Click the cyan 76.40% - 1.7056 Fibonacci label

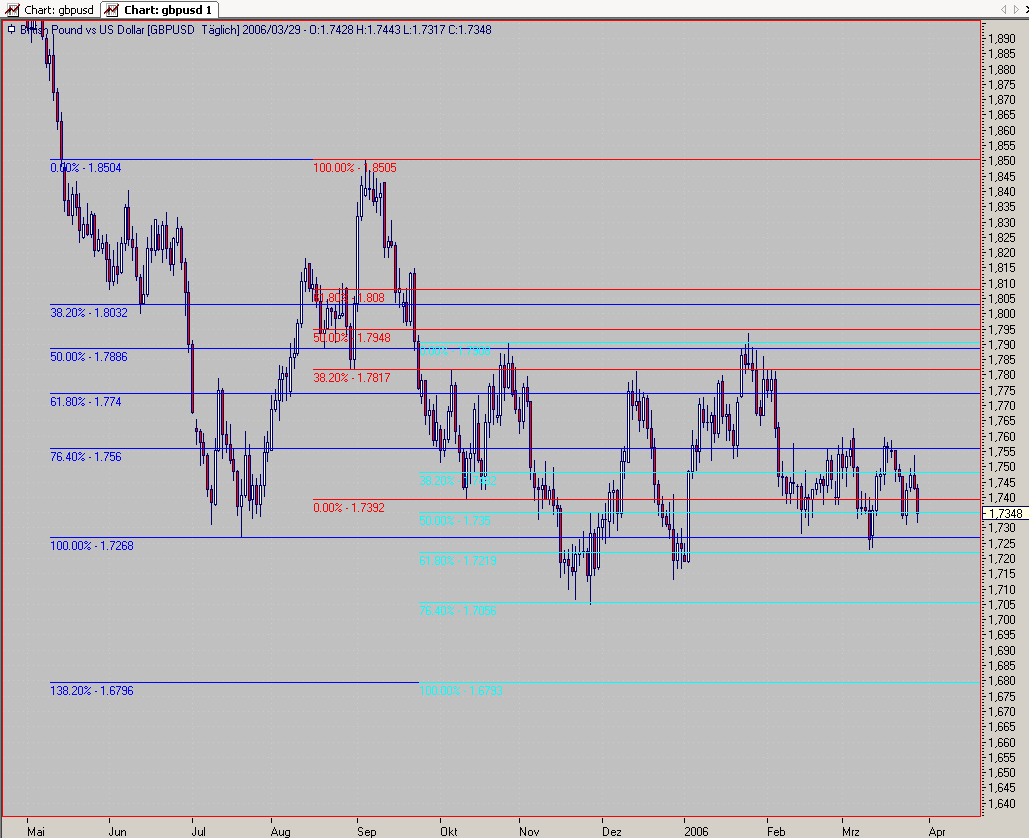click(x=457, y=611)
